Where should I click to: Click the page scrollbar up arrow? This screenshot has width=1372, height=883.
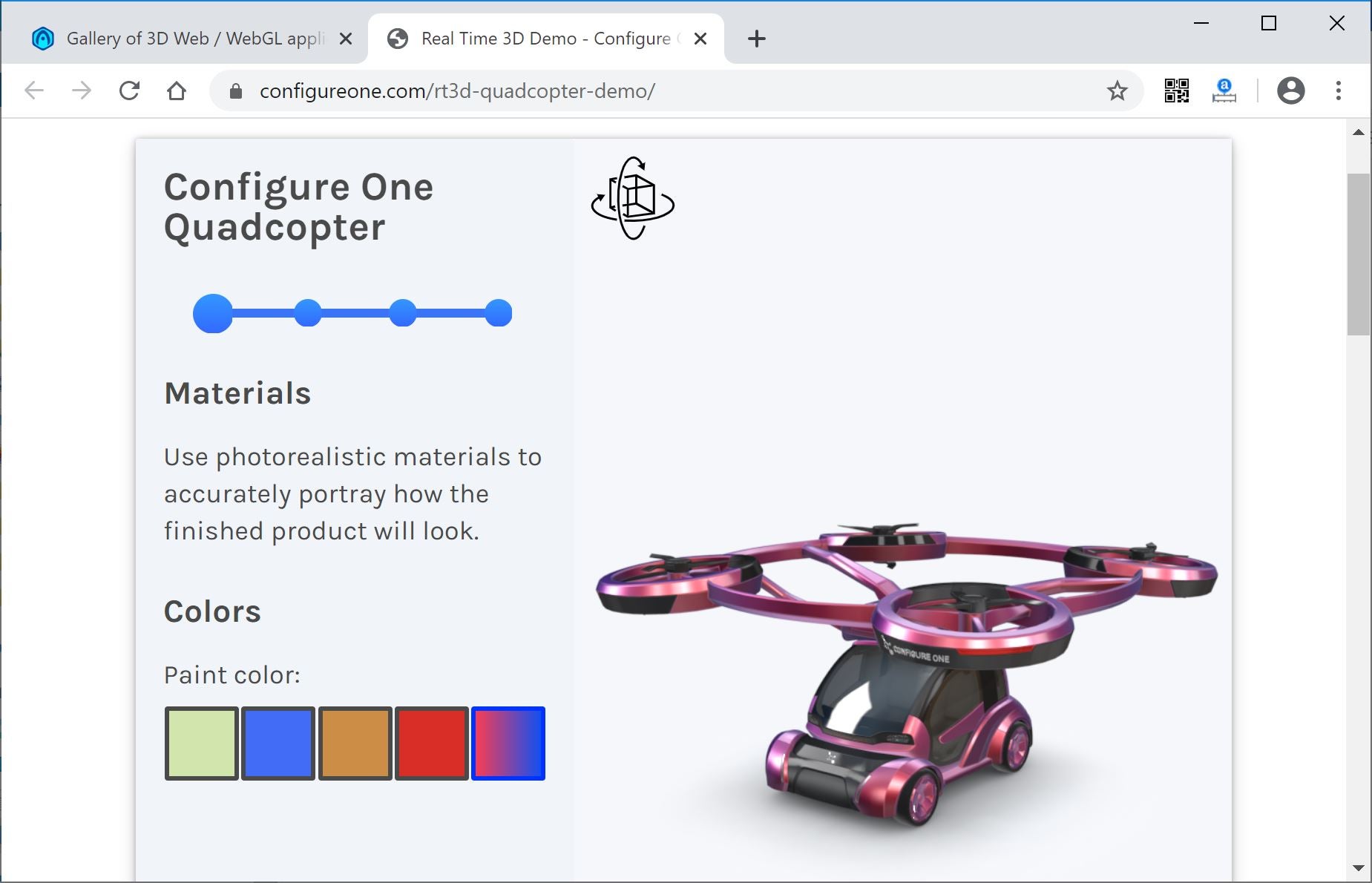pyautogui.click(x=1359, y=133)
